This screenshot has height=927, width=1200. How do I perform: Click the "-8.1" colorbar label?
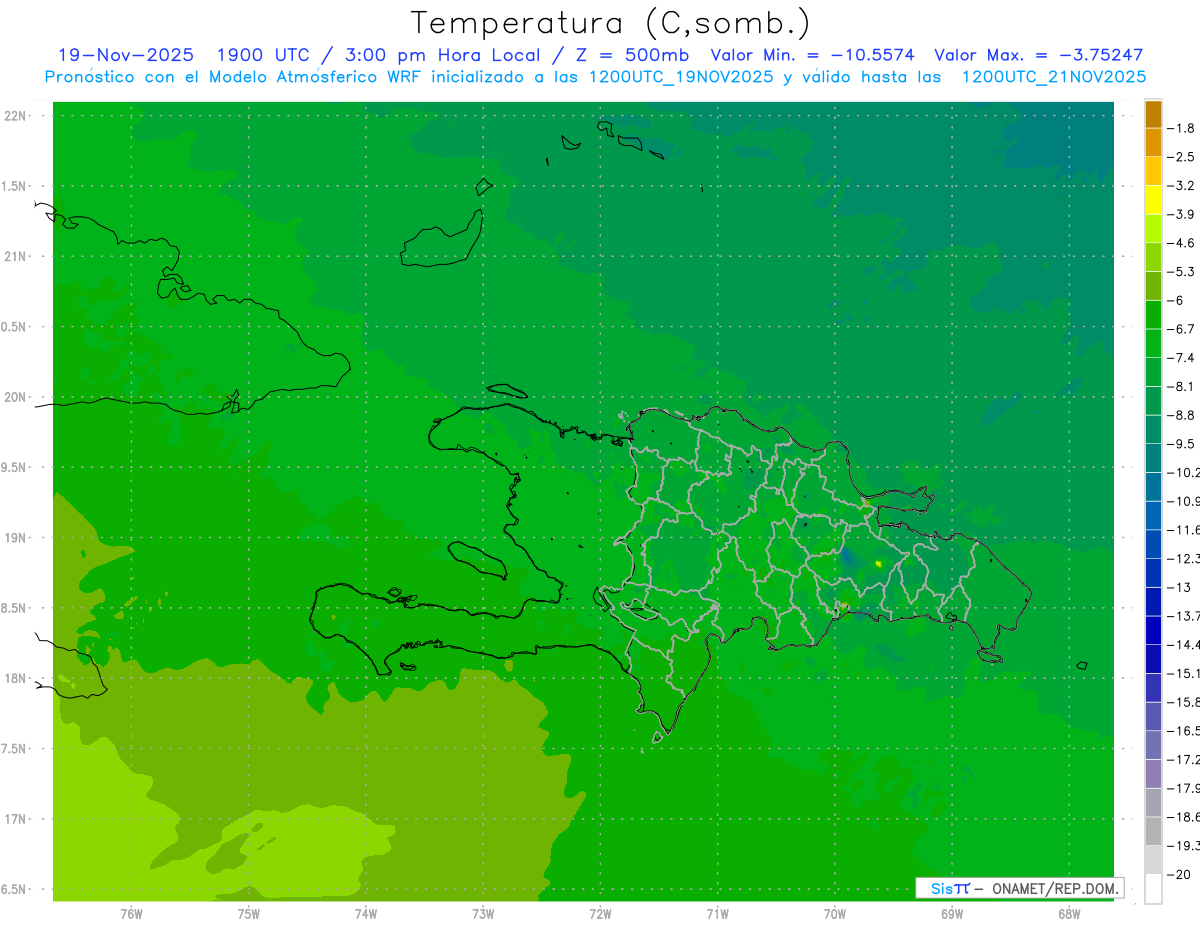pyautogui.click(x=1181, y=386)
